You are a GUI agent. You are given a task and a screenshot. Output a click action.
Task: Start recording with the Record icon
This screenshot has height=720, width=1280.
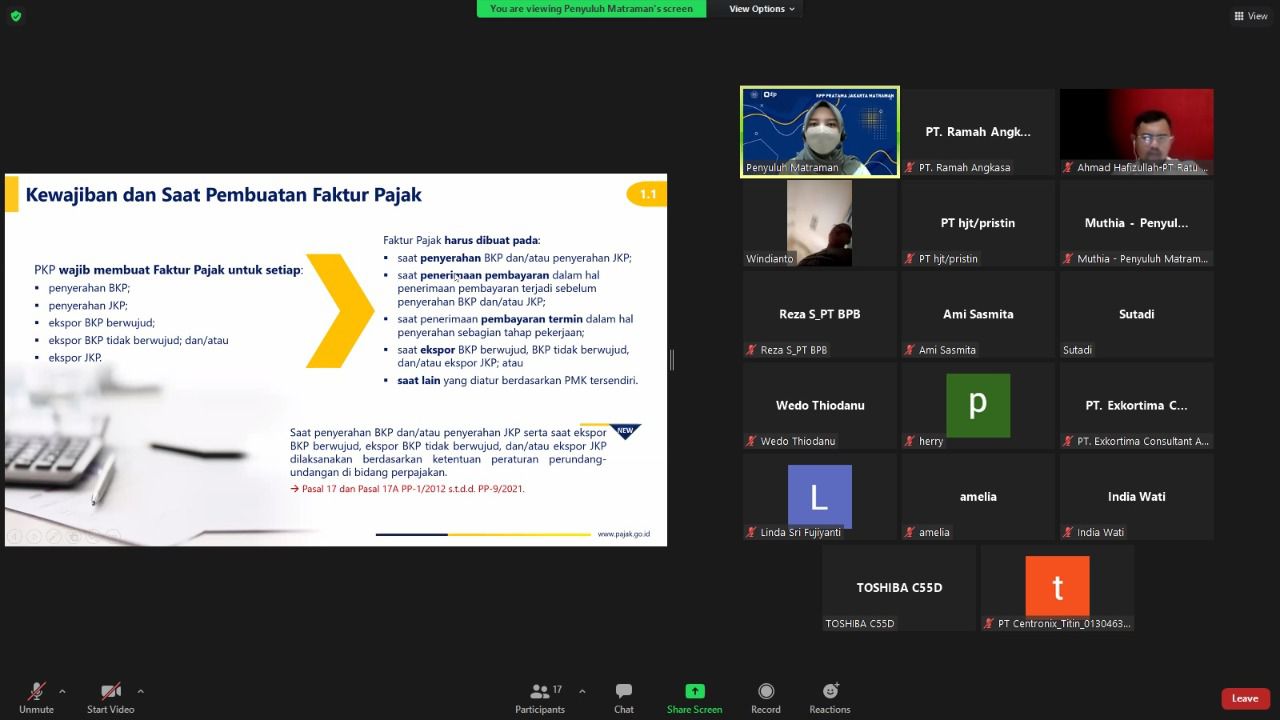pos(766,691)
